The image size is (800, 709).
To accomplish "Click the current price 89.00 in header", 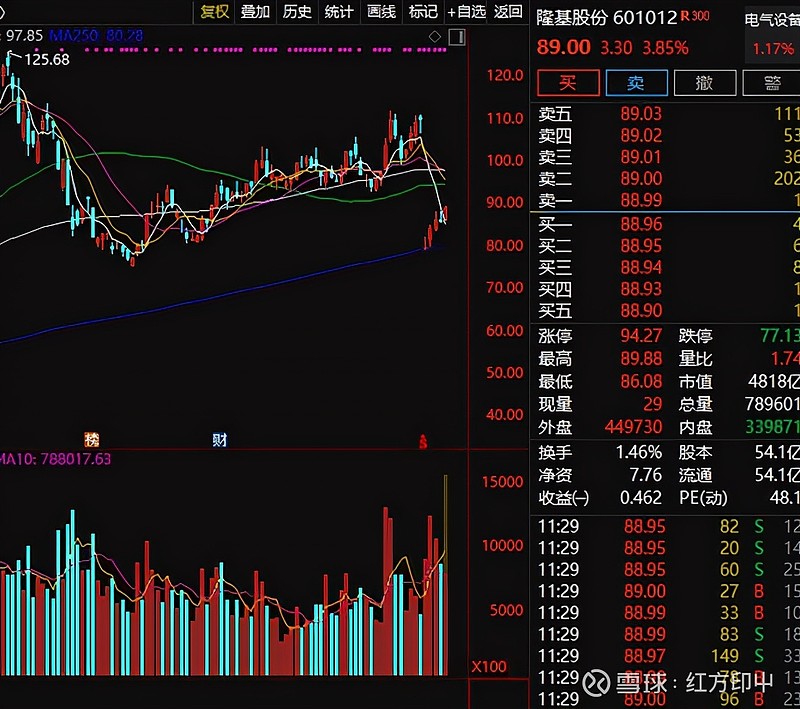I will (563, 47).
